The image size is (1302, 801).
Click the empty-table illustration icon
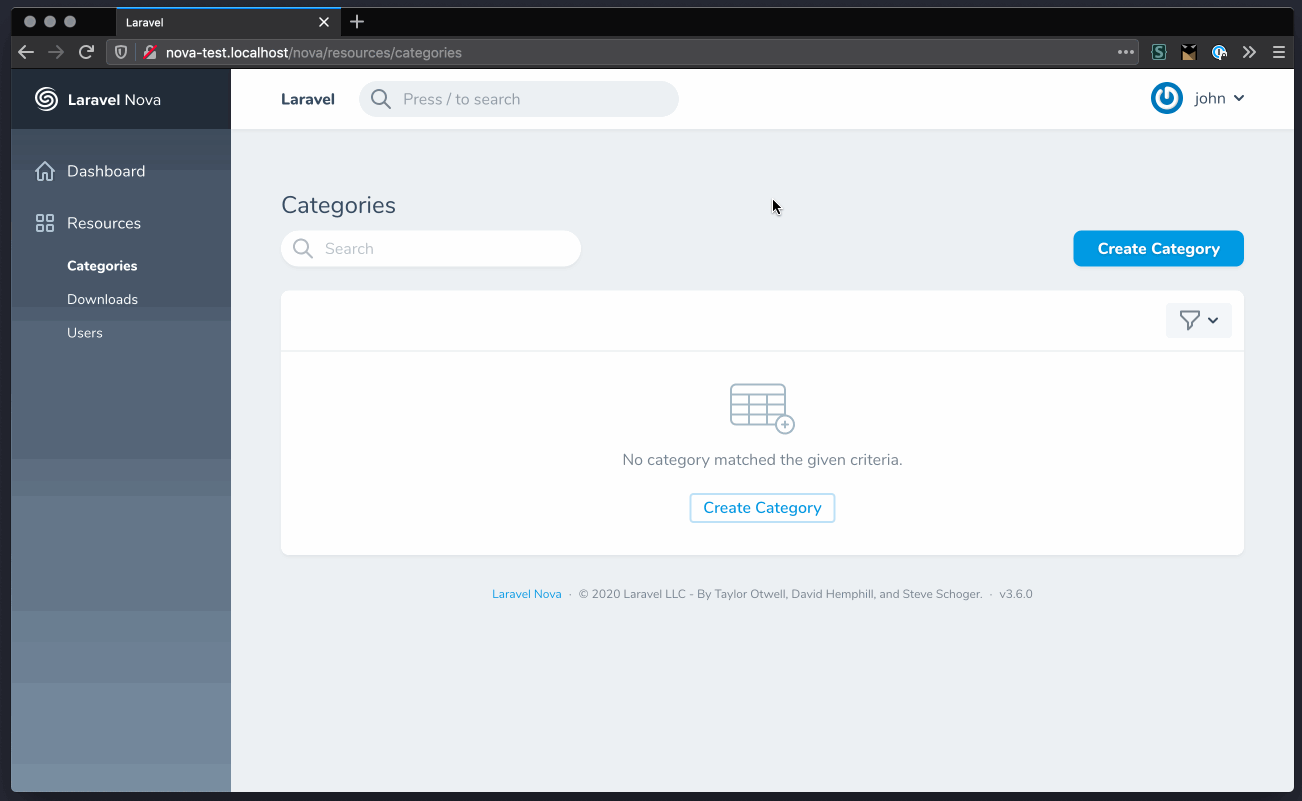[x=762, y=408]
